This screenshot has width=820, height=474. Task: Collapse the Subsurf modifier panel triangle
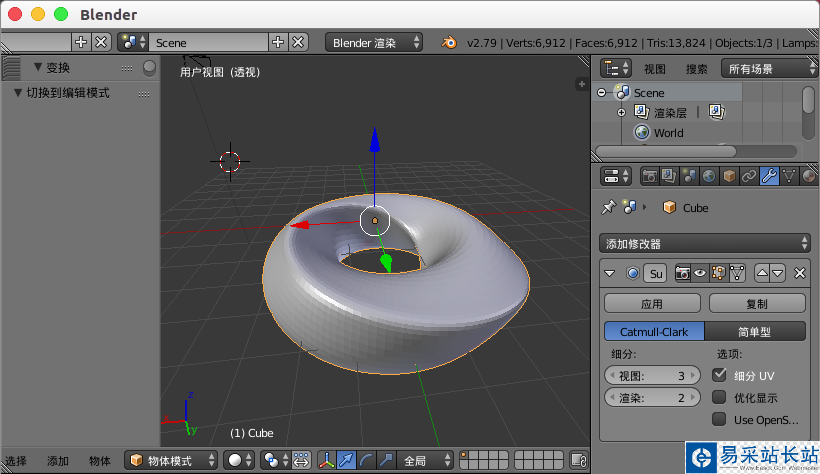[x=610, y=273]
